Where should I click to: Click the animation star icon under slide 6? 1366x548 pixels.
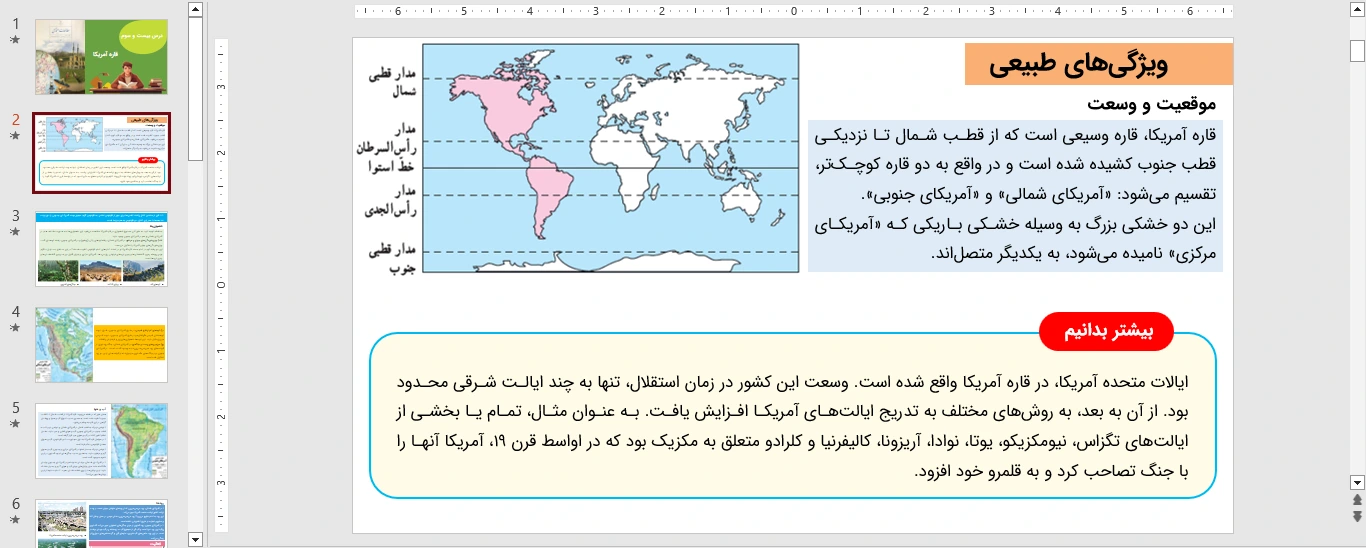tap(14, 520)
